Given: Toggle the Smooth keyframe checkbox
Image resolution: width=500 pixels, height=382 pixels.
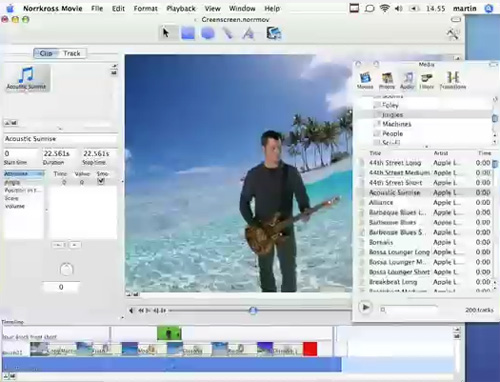Looking at the screenshot, I should point(101,181).
